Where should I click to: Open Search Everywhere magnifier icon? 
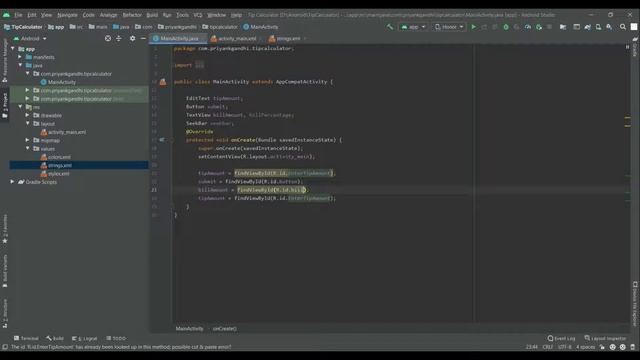pyautogui.click(x=622, y=27)
